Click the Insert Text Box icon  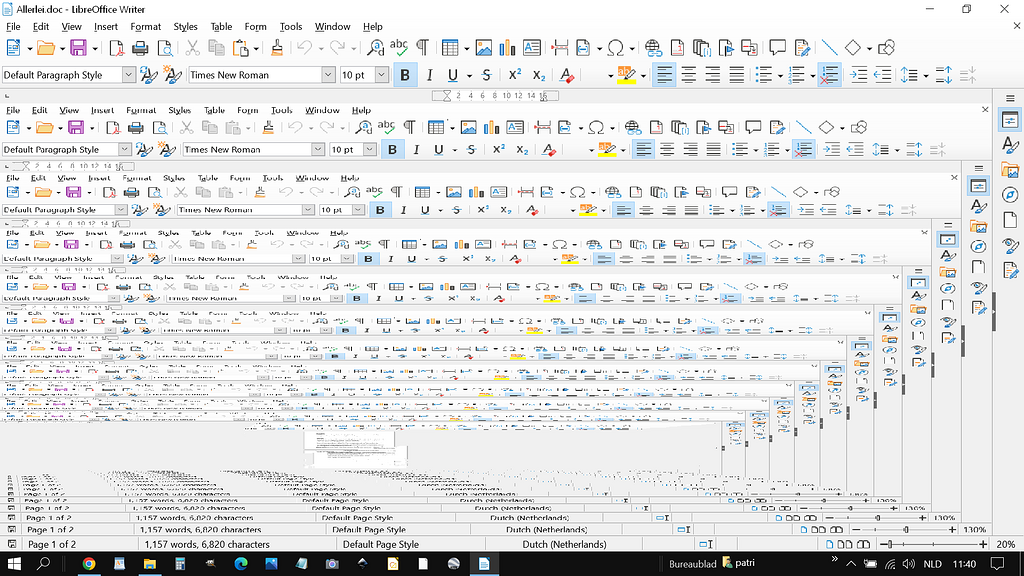(x=530, y=46)
